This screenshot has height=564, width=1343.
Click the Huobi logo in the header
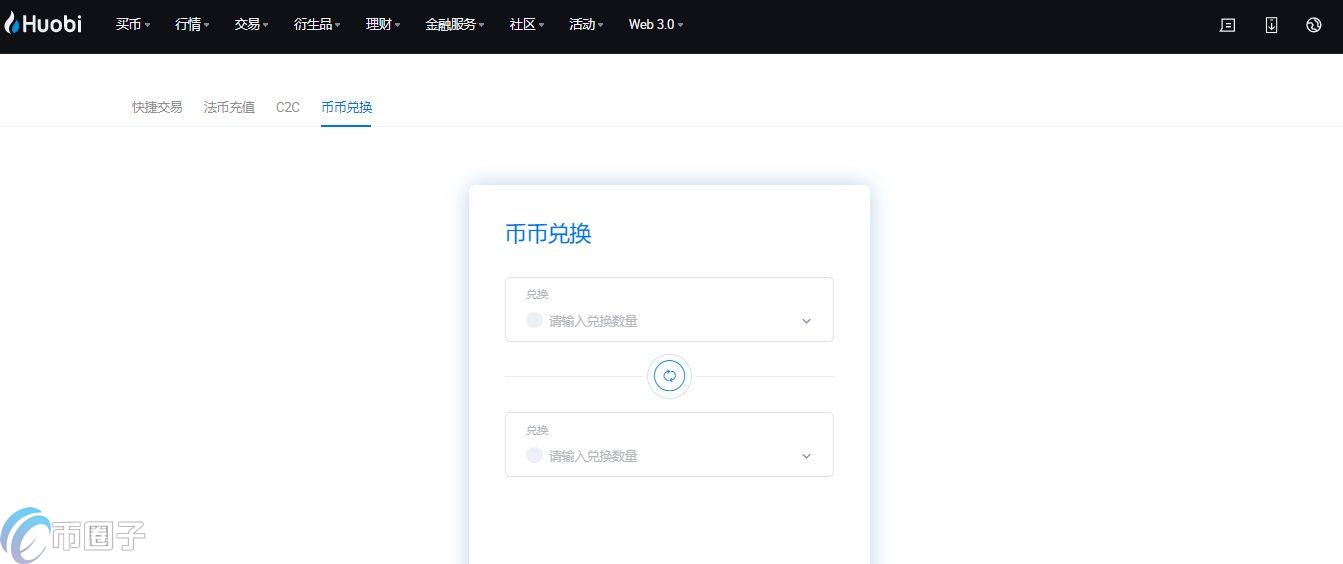tap(44, 24)
